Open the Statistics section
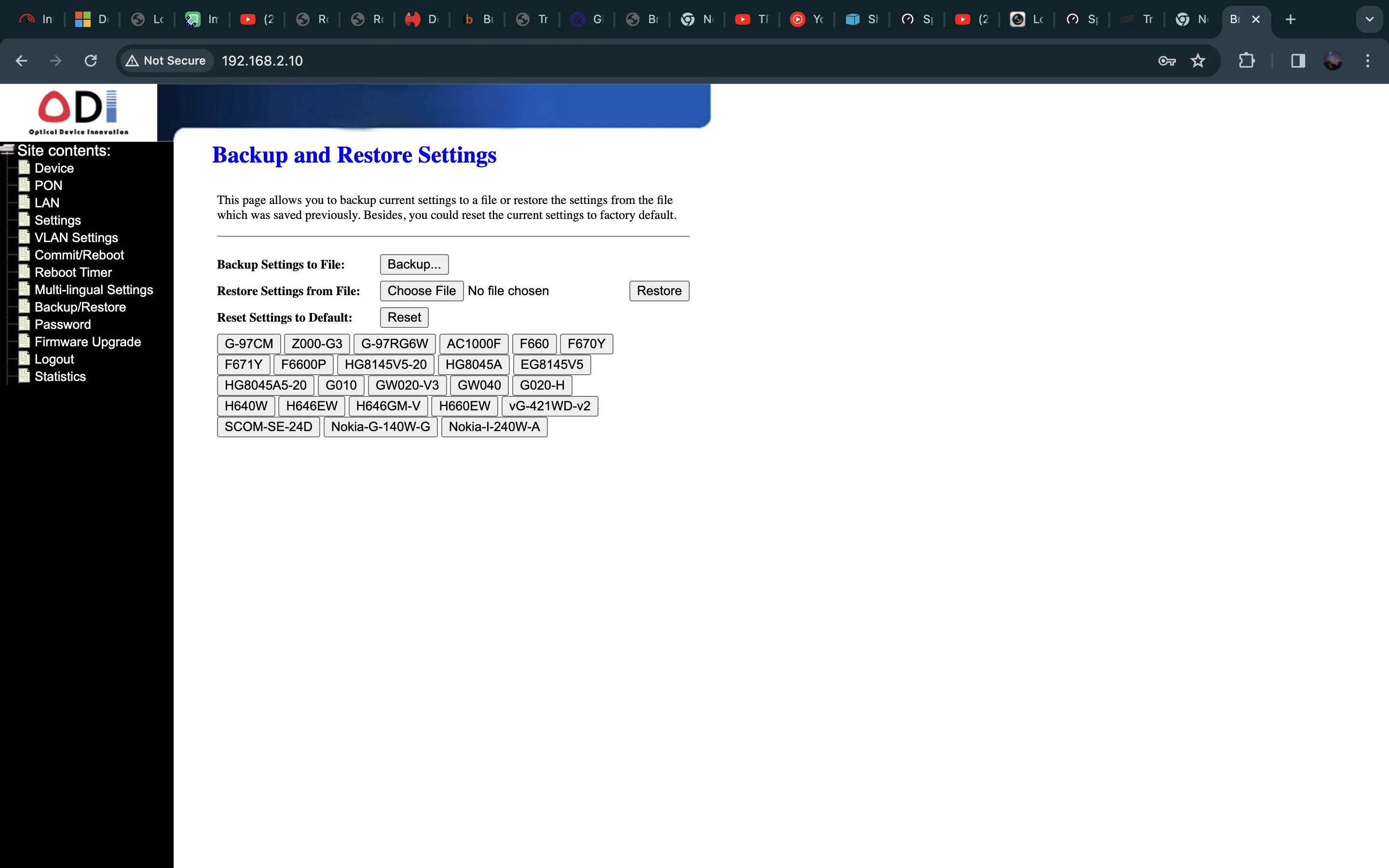 point(58,376)
